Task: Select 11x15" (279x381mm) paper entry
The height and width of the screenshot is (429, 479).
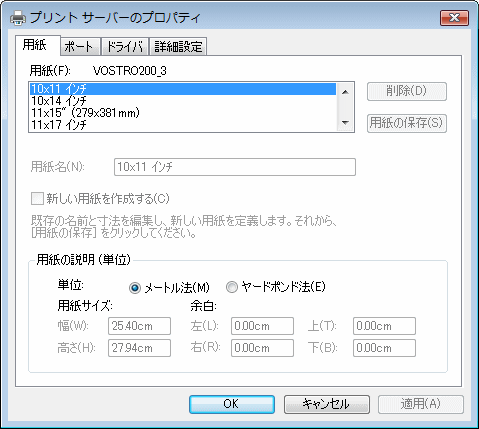Action: (183, 113)
